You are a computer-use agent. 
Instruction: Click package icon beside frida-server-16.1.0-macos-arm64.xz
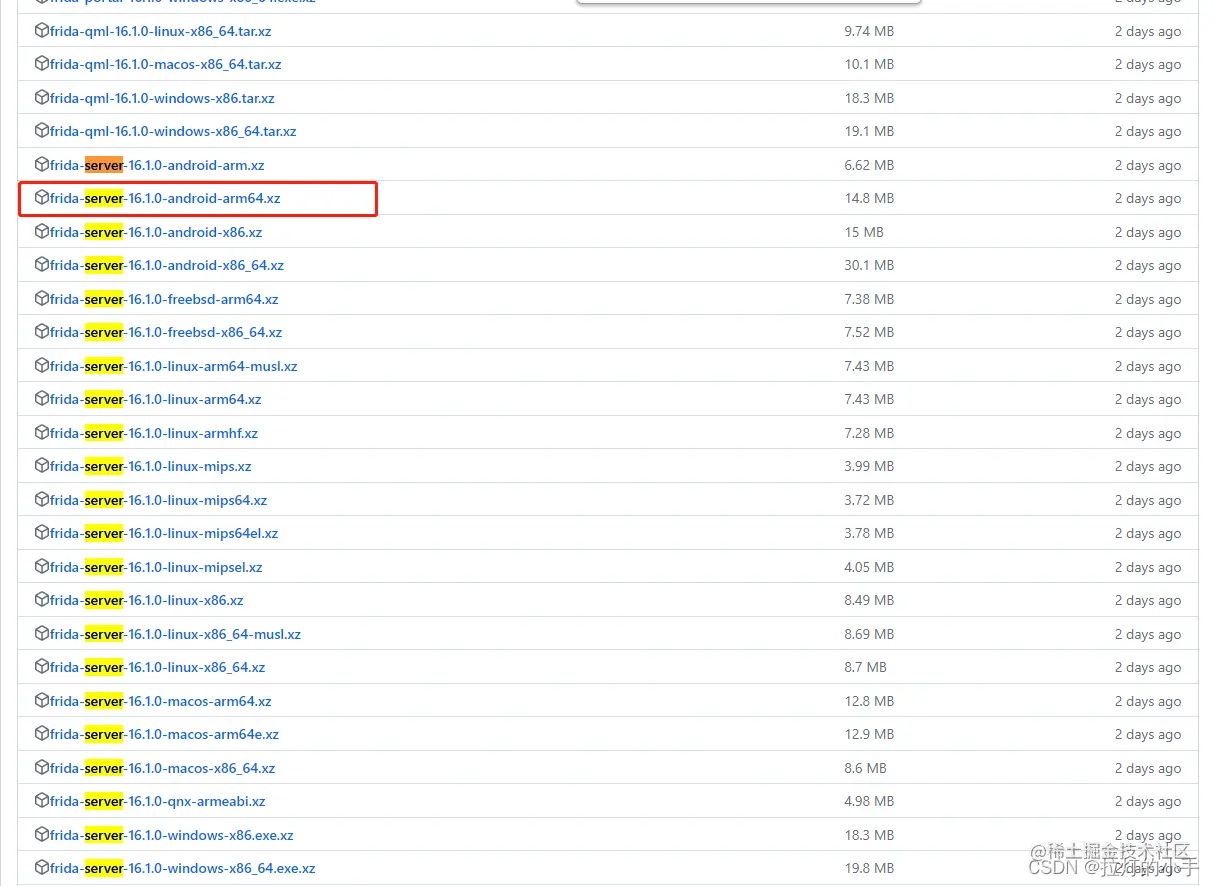click(x=42, y=701)
